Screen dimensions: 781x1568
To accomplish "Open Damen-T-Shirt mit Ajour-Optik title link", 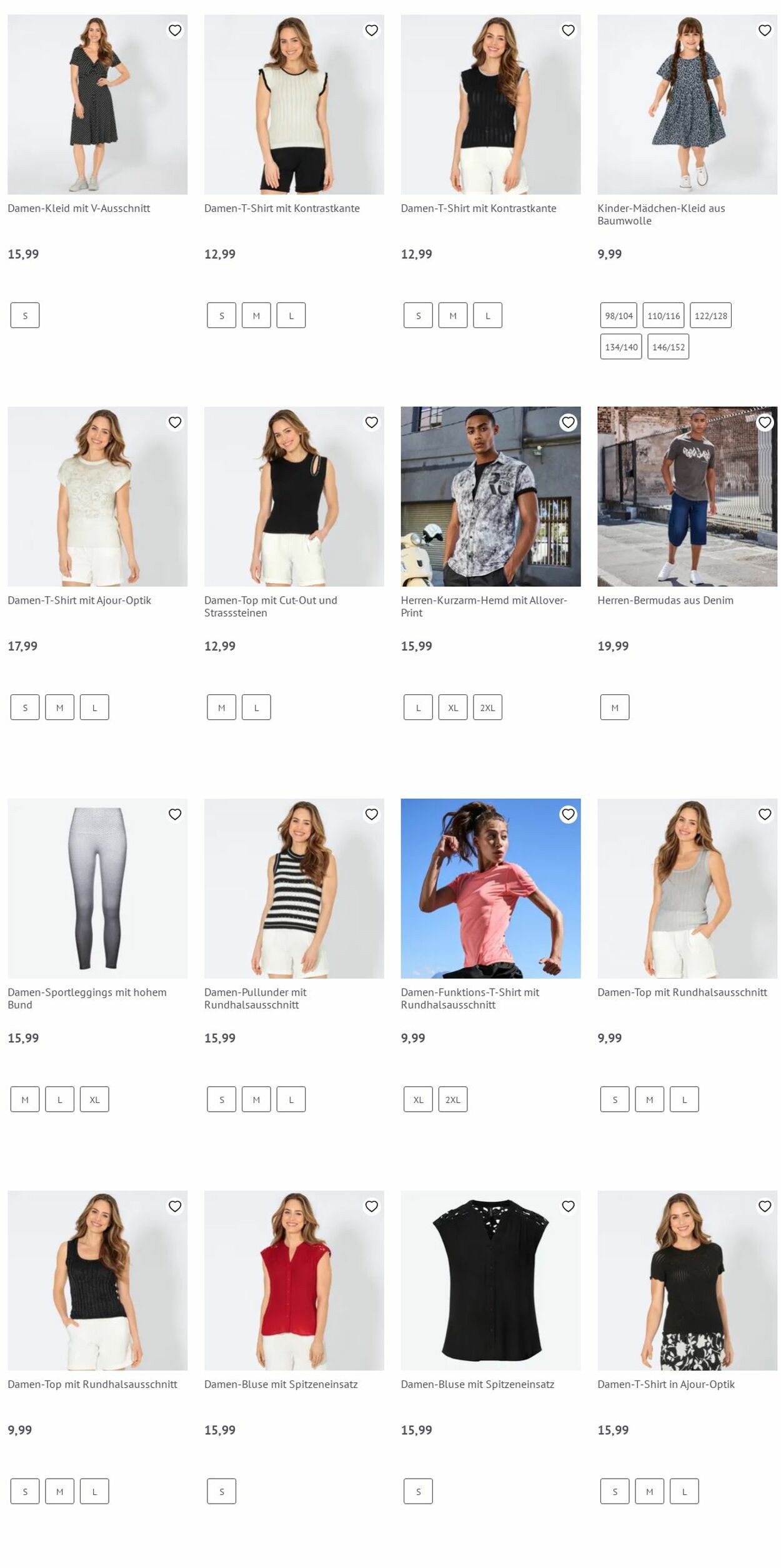I will (x=79, y=600).
